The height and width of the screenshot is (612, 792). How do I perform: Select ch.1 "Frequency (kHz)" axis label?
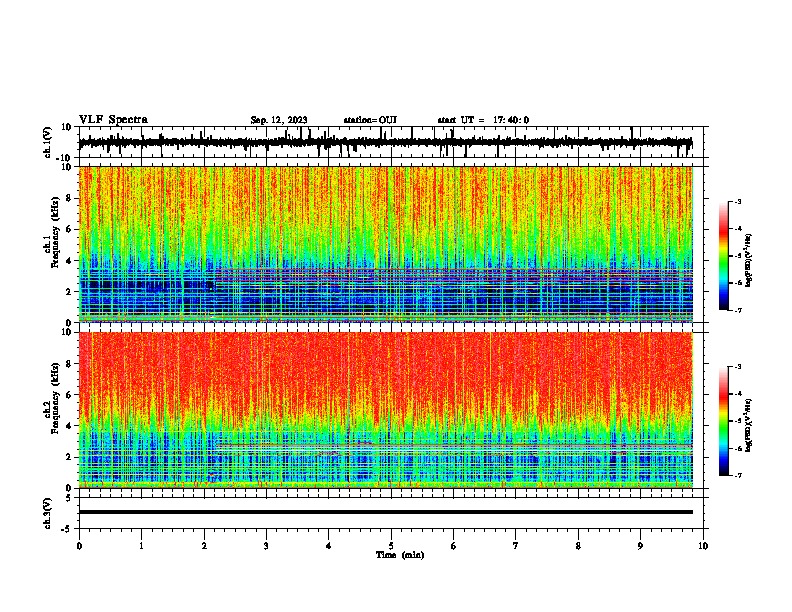tap(55, 232)
